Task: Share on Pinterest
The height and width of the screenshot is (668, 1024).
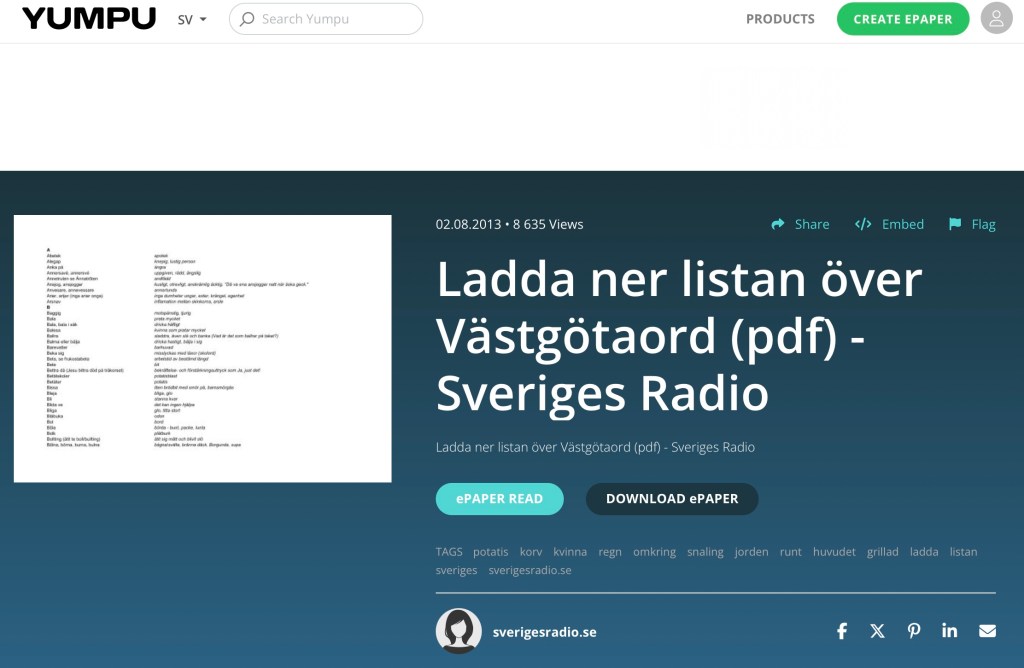Action: tap(914, 631)
